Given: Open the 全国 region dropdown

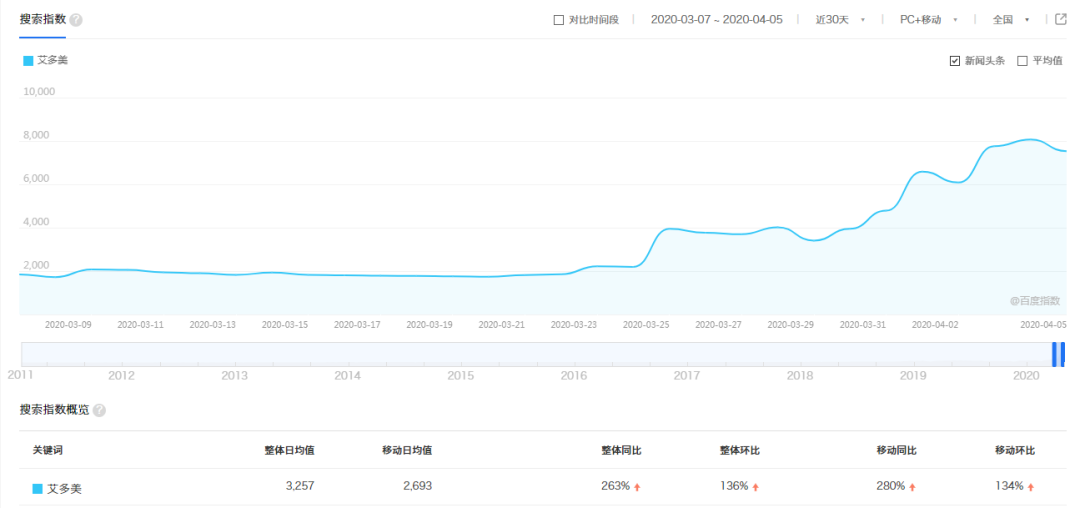Looking at the screenshot, I should pos(1011,20).
